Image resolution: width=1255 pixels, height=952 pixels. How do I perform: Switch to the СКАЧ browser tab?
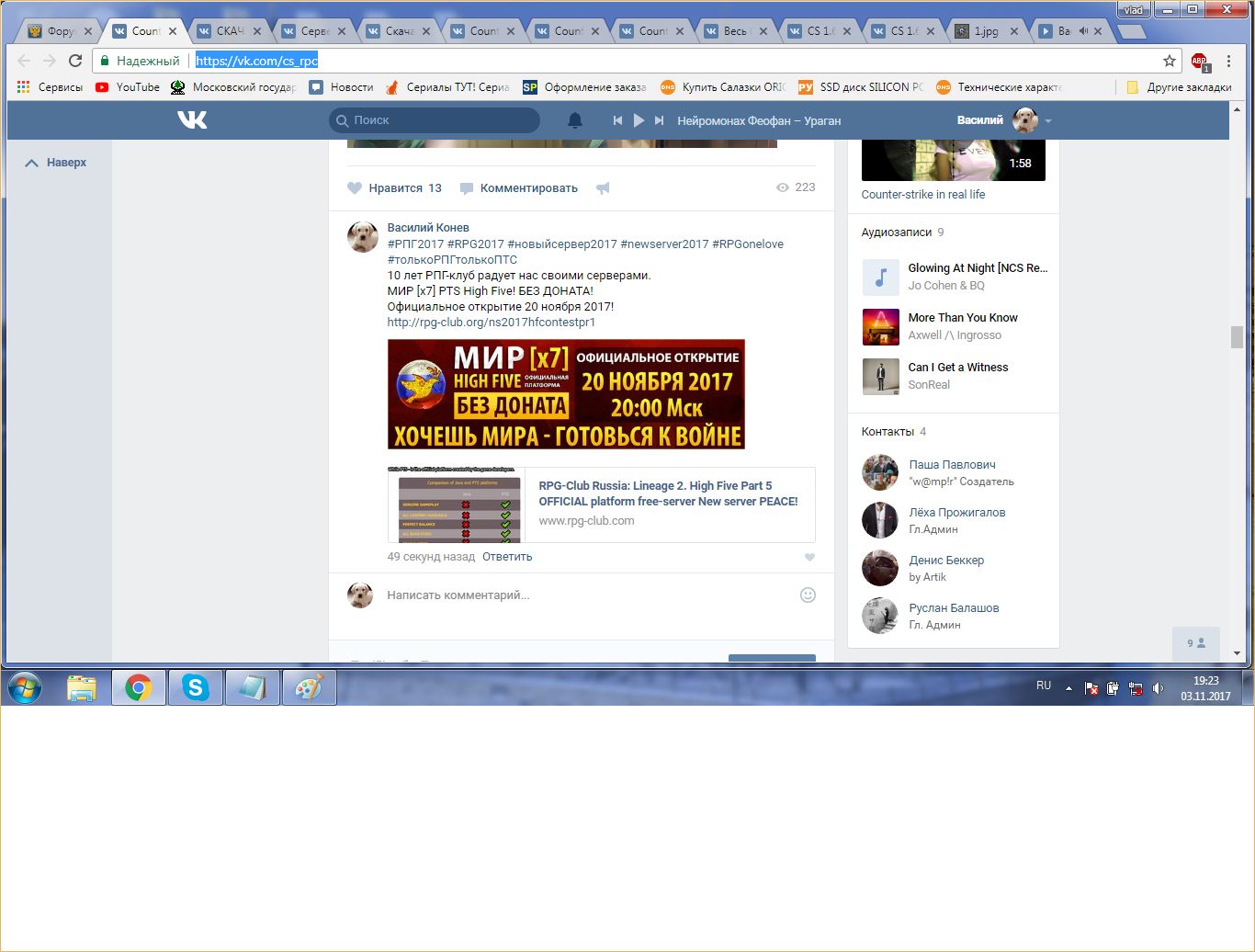(x=230, y=30)
